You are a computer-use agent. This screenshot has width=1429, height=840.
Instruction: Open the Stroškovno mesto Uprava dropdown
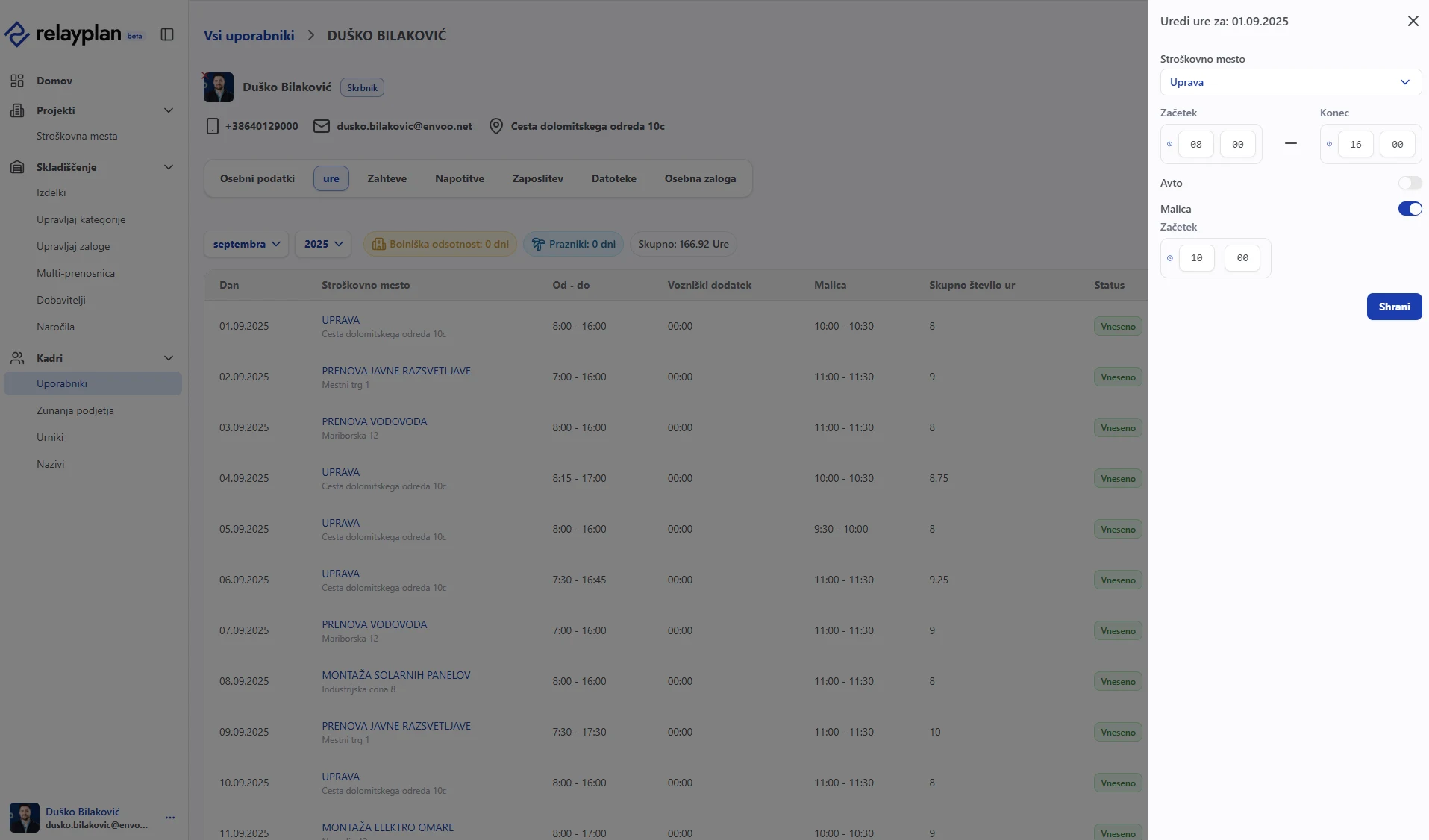coord(1290,82)
